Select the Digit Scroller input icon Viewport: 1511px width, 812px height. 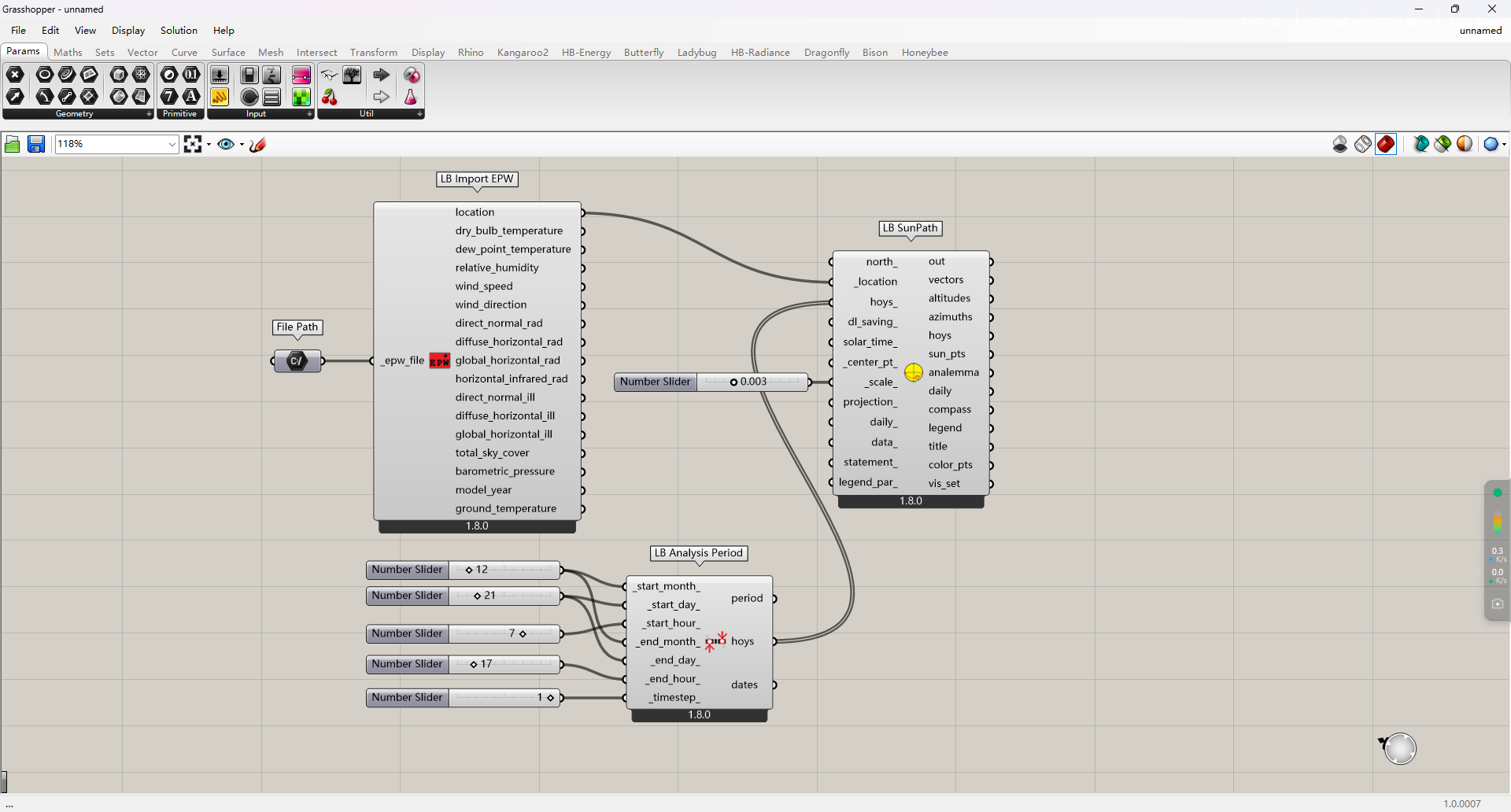[272, 75]
